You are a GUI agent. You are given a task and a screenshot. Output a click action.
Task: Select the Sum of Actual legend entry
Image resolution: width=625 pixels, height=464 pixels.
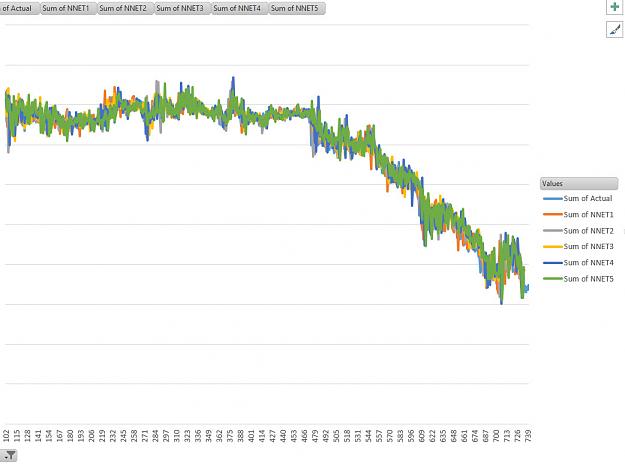578,198
